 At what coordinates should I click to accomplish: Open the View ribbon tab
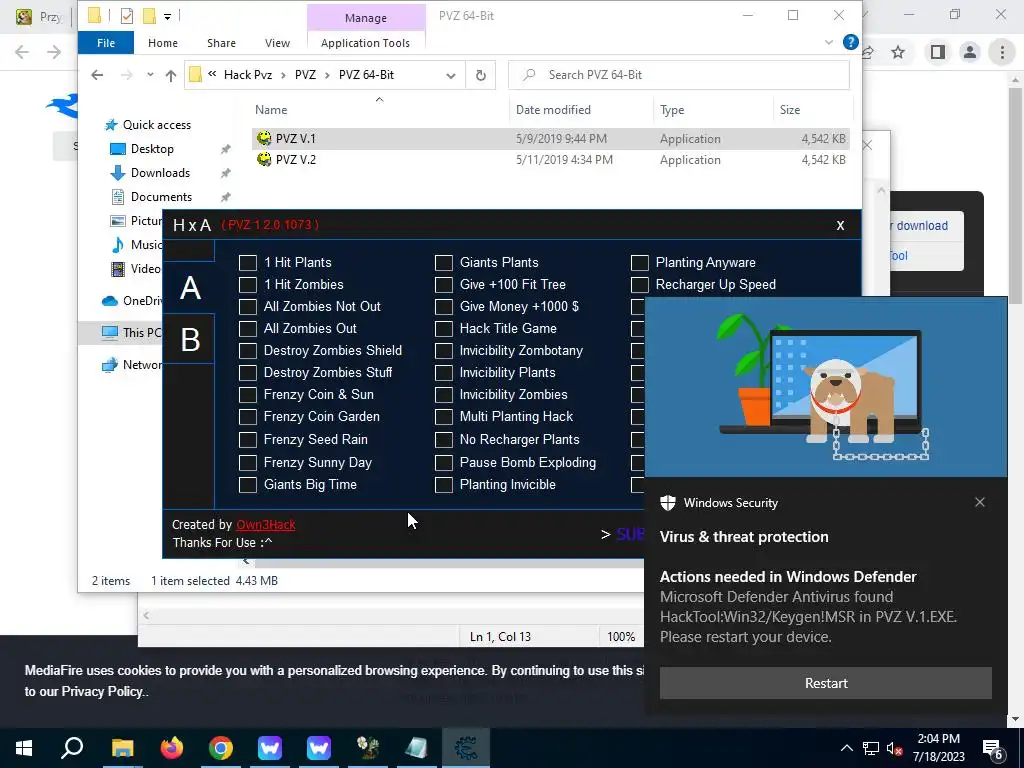278,43
